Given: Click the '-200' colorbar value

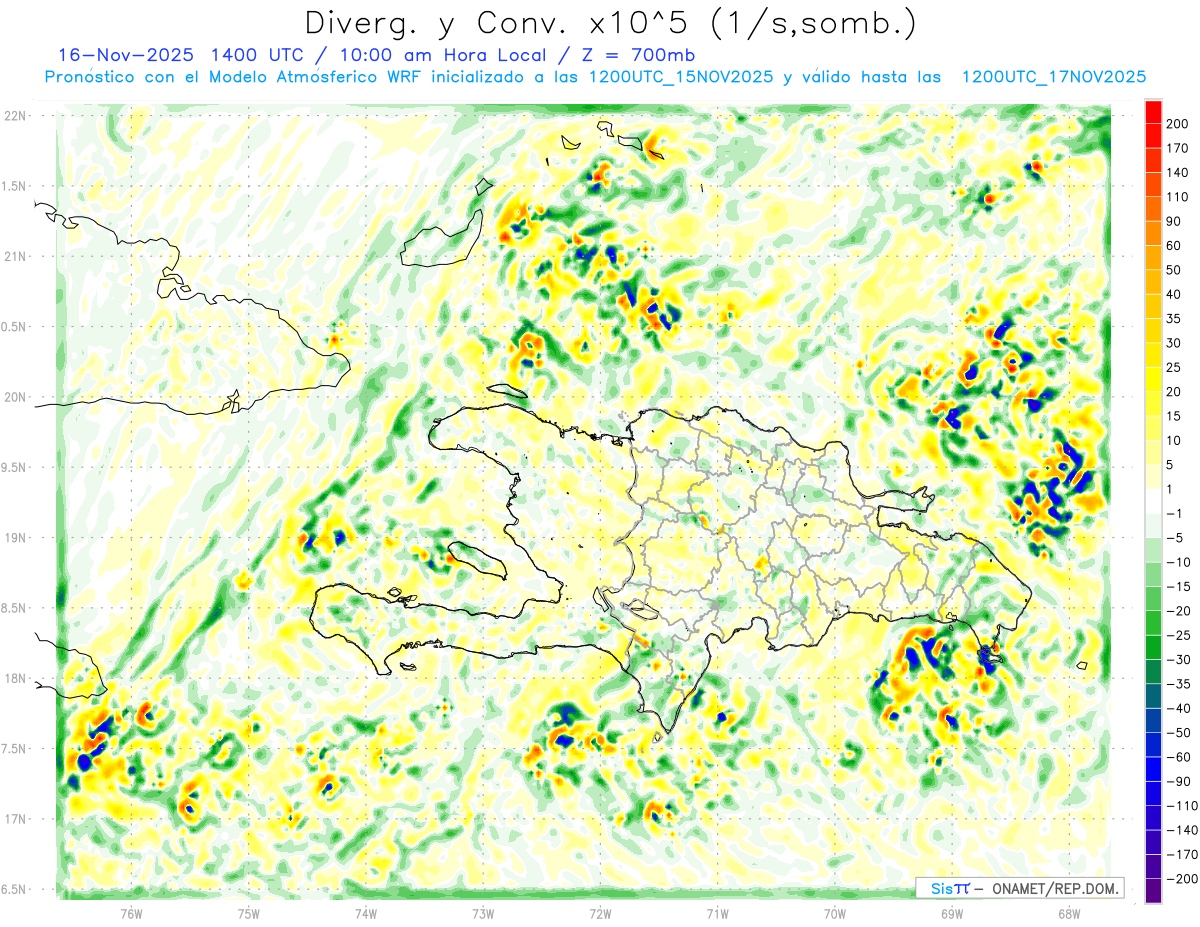Looking at the screenshot, I should (x=1181, y=880).
